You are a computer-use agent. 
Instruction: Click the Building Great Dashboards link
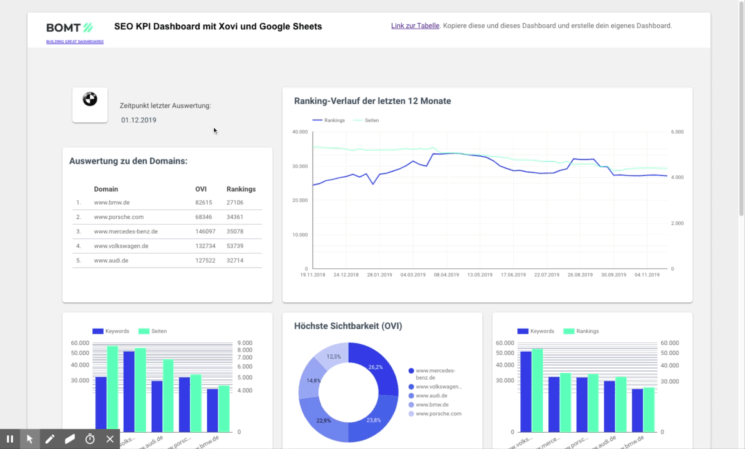[x=75, y=42]
